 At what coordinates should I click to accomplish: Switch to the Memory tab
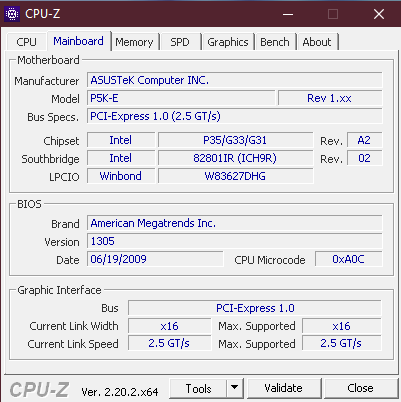tap(134, 42)
